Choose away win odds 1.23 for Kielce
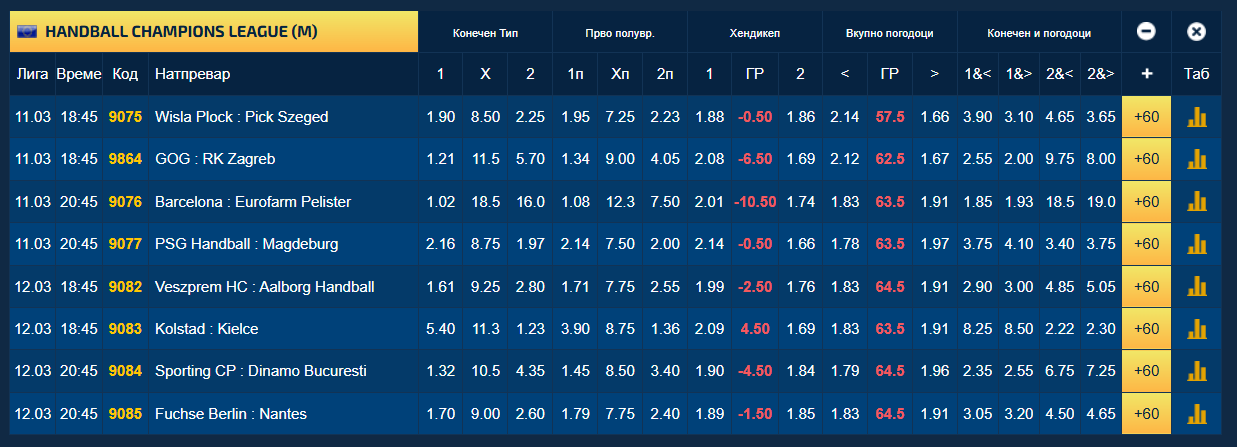 point(530,329)
